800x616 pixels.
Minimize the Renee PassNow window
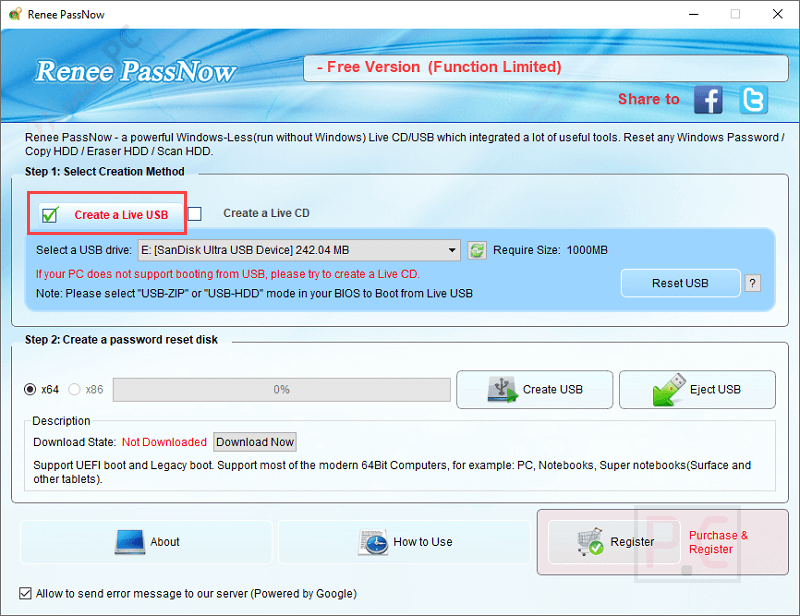click(693, 14)
